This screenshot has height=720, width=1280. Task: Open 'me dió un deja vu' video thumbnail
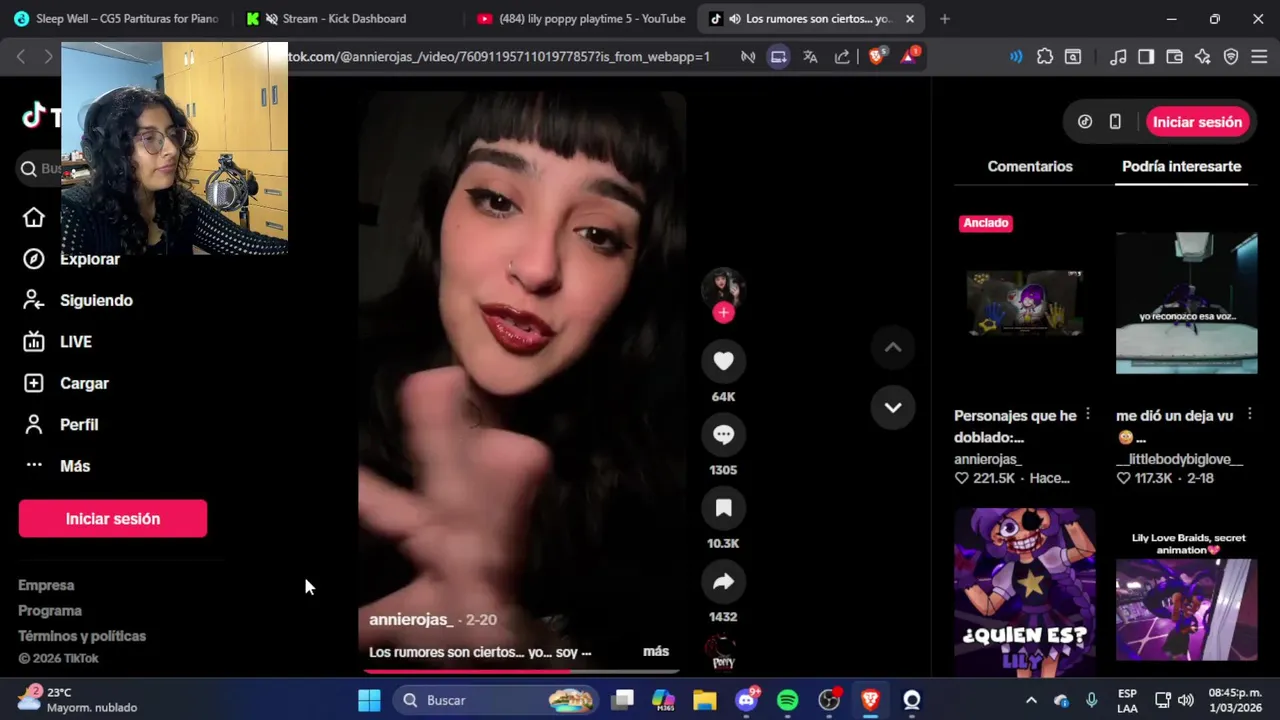1186,303
